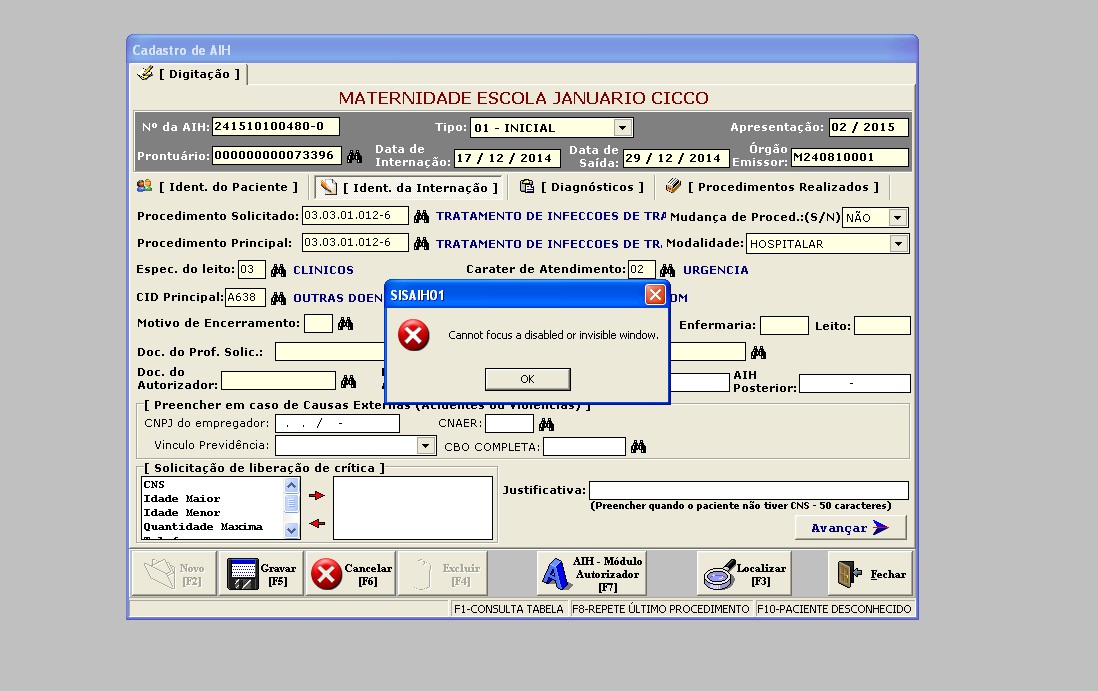Click the binoculars icon beside Prontuário field

354,157
